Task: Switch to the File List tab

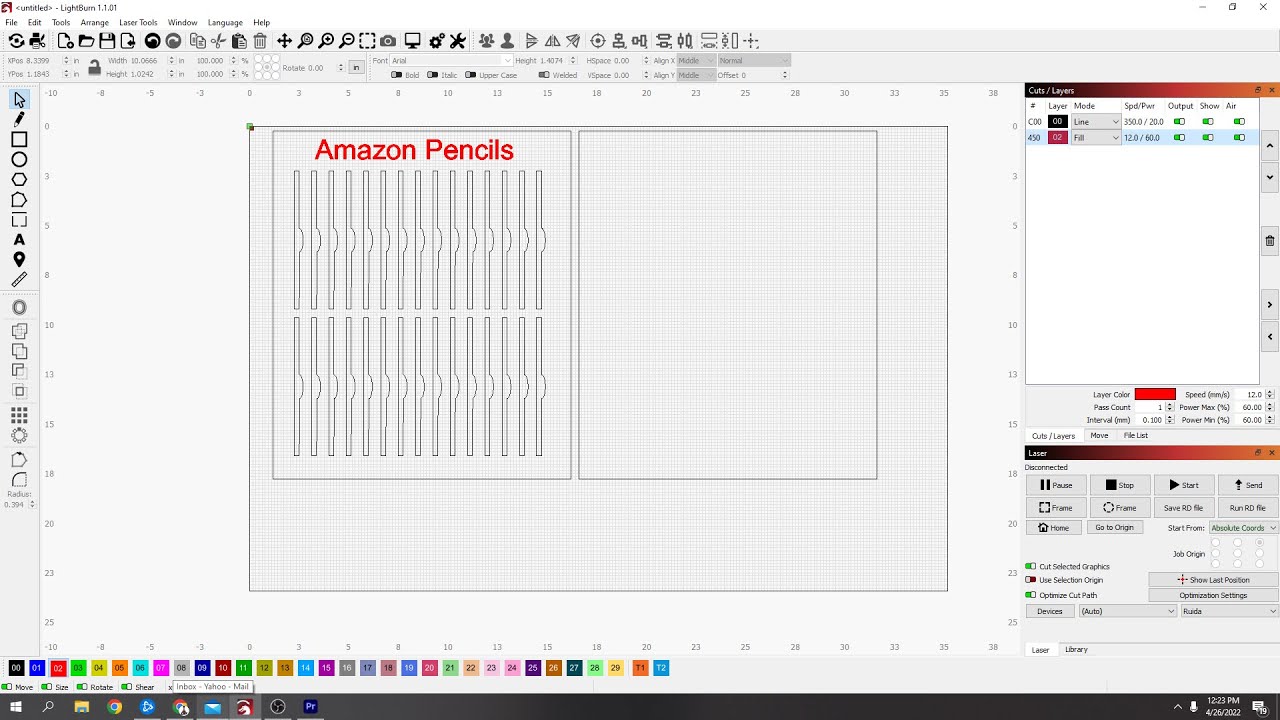Action: pyautogui.click(x=1135, y=436)
